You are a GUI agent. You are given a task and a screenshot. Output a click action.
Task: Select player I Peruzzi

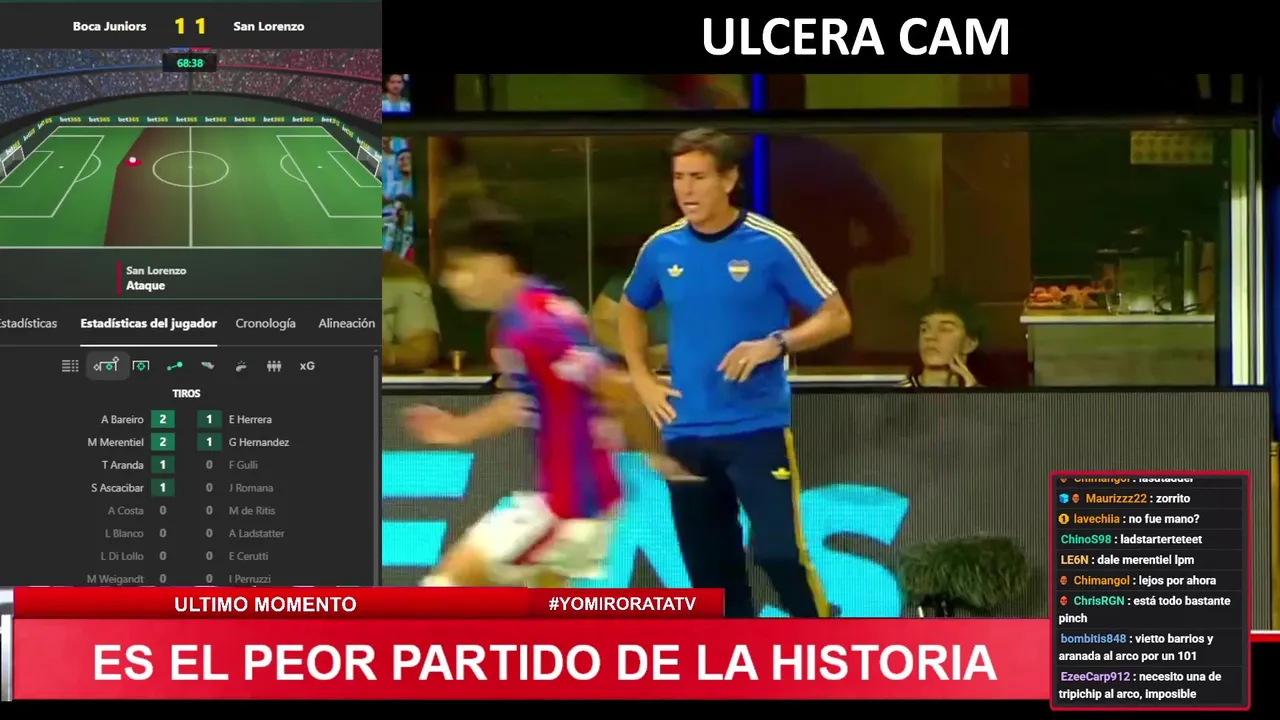[249, 579]
